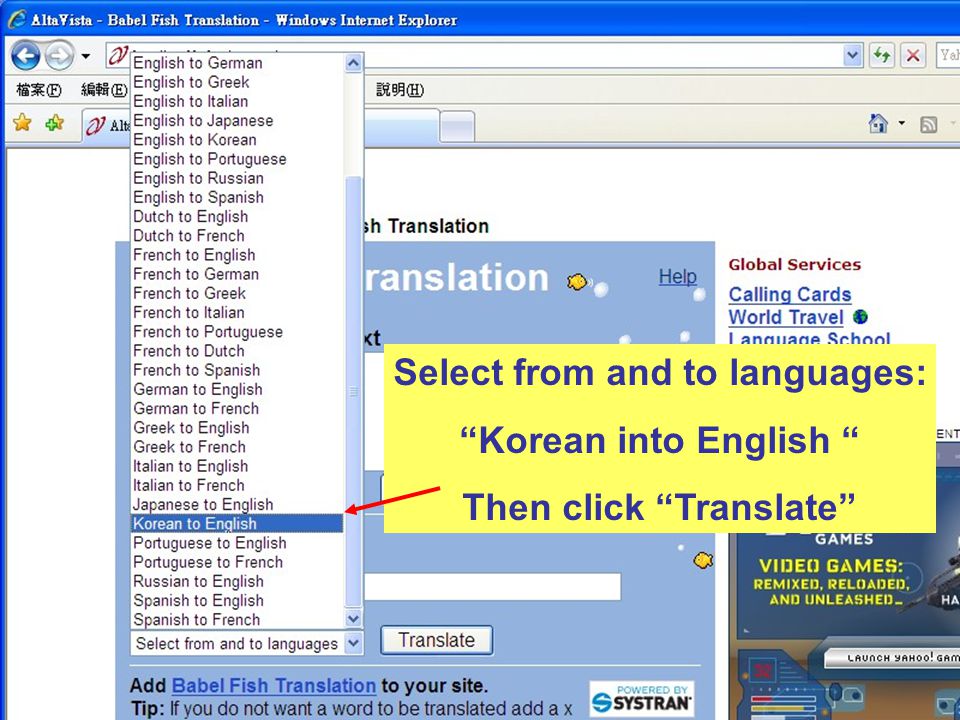The height and width of the screenshot is (720, 960).
Task: Open the 說明(H) menu
Action: pos(399,90)
